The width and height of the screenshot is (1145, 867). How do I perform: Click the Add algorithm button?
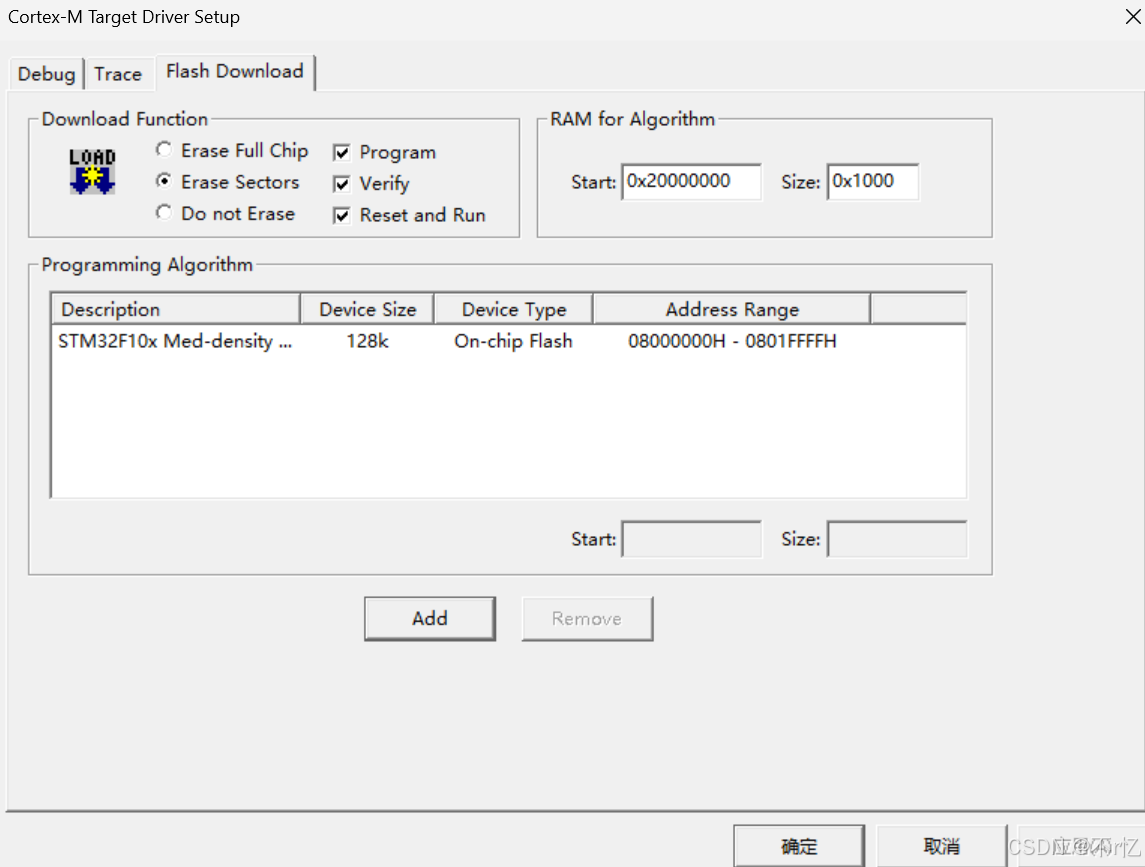pos(430,619)
